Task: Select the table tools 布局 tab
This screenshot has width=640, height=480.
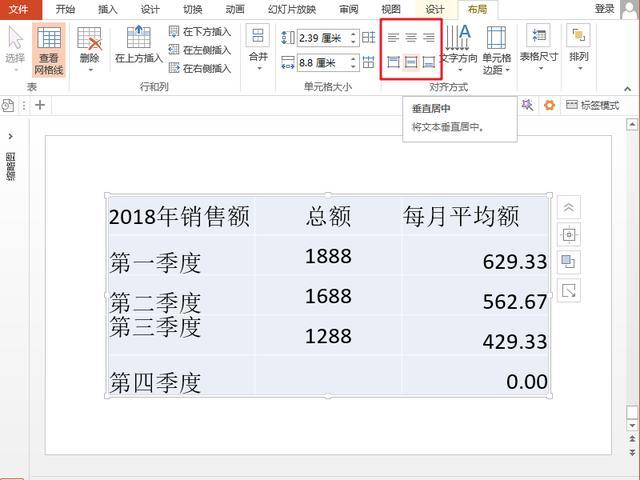Action: 478,9
